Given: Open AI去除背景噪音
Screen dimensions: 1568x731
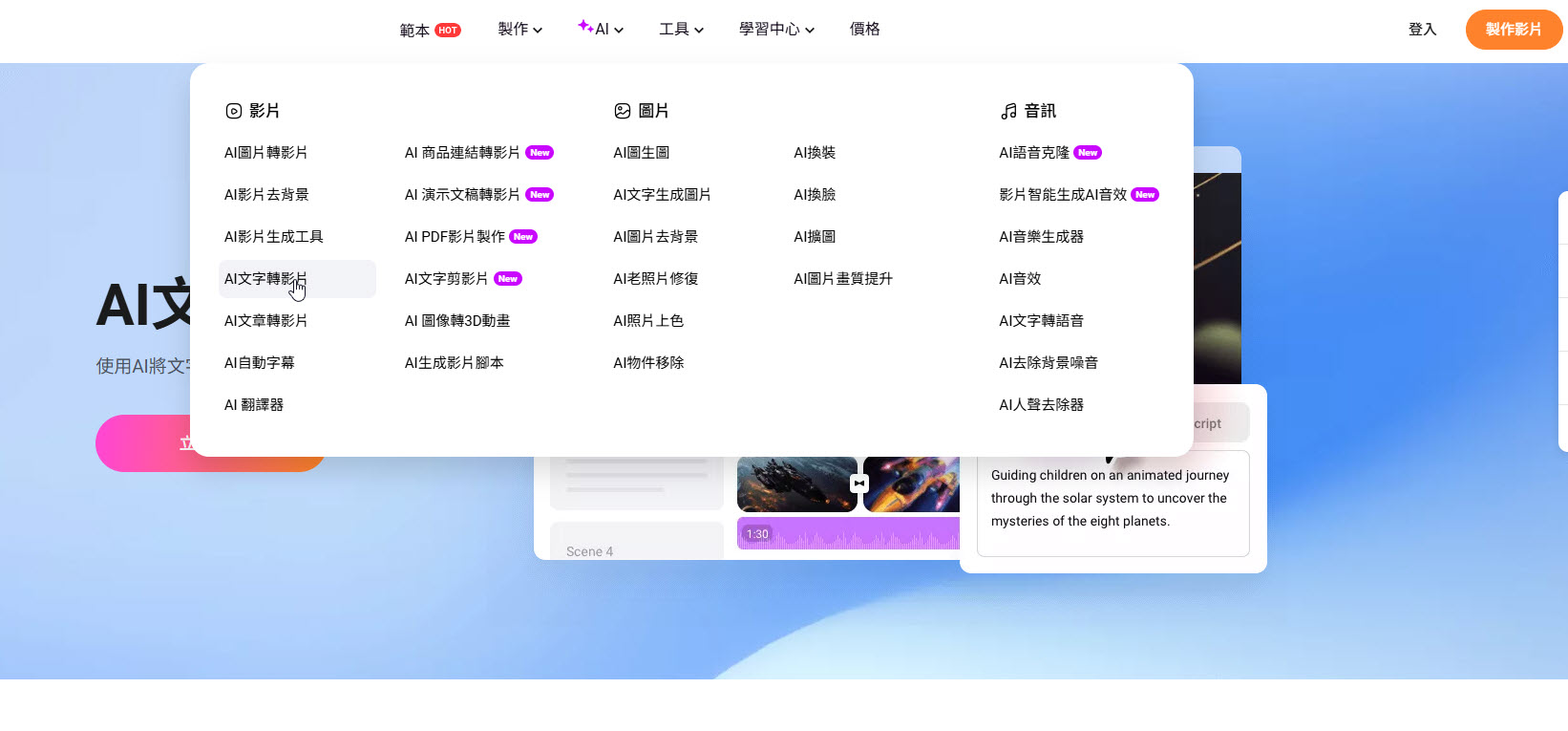Looking at the screenshot, I should tap(1049, 363).
